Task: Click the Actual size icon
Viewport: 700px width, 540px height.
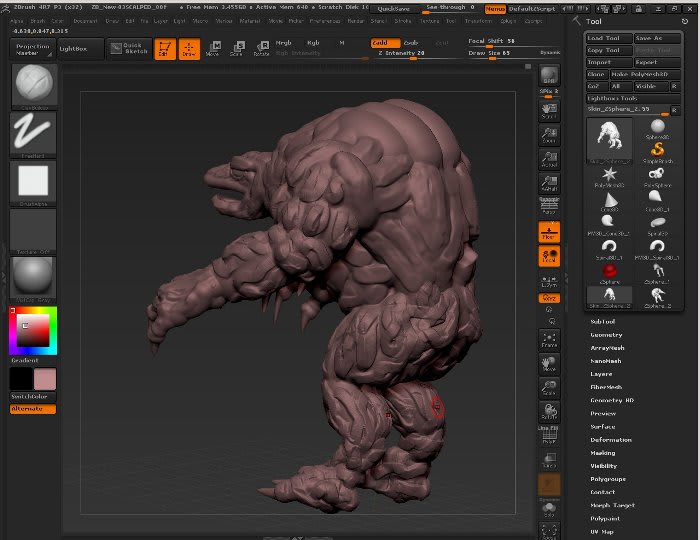Action: point(549,159)
